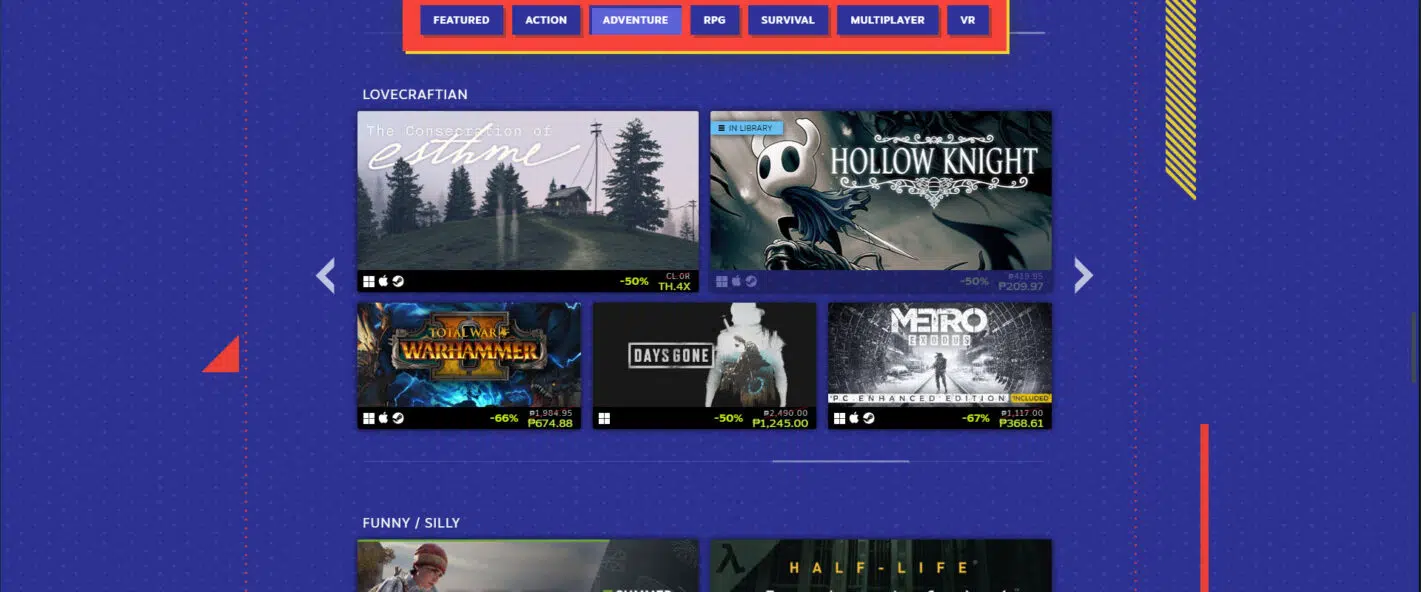The image size is (1421, 592).
Task: Click the Steam icon on Hollow Knight
Action: [751, 282]
